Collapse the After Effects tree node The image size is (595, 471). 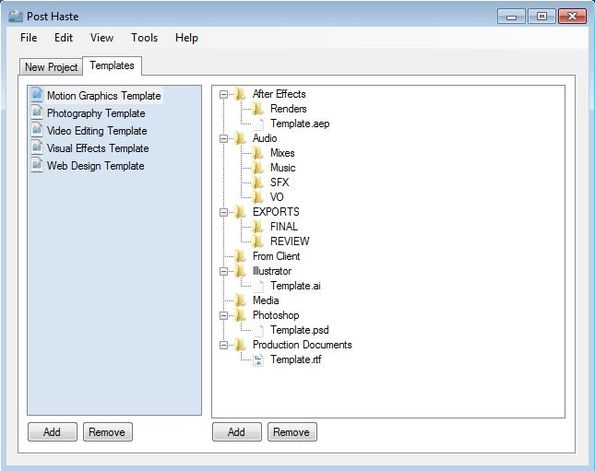pos(224,94)
